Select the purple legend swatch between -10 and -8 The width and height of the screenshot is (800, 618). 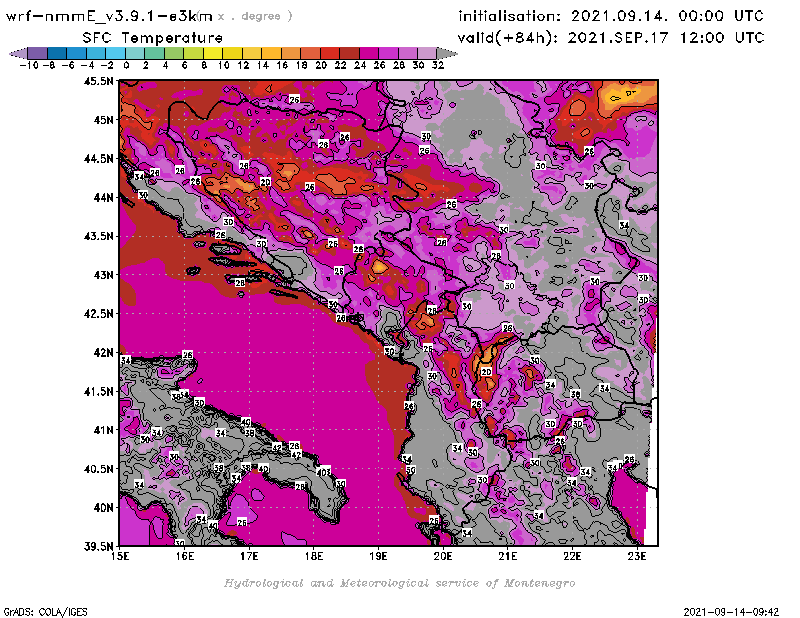[38, 53]
